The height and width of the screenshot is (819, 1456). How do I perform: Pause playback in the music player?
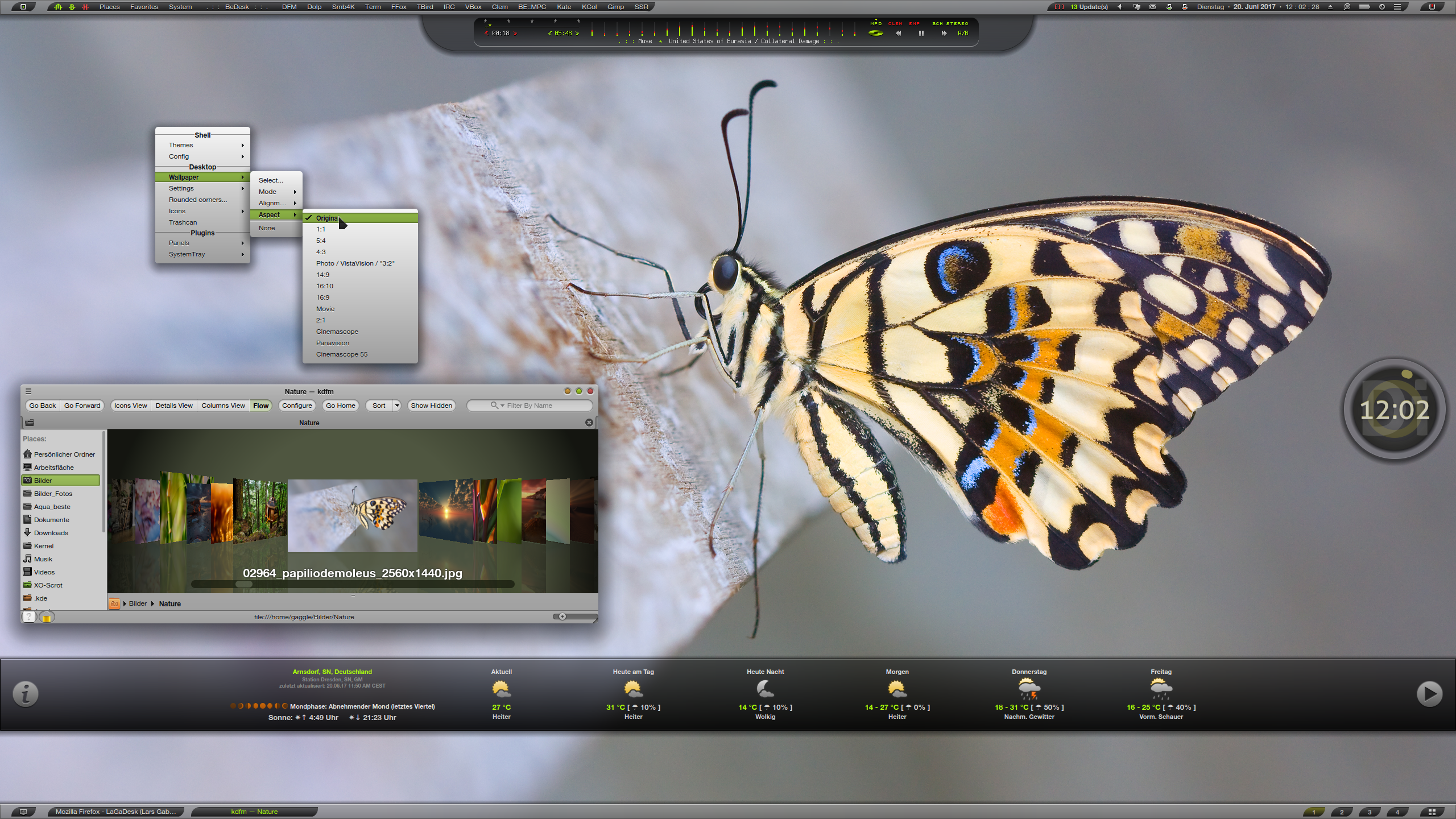pos(921,33)
